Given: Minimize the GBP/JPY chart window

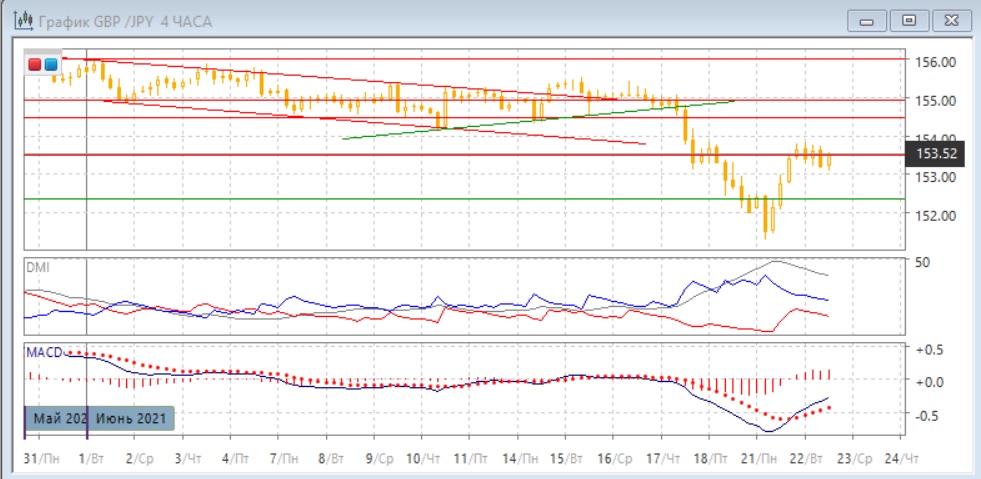Looking at the screenshot, I should [x=867, y=20].
